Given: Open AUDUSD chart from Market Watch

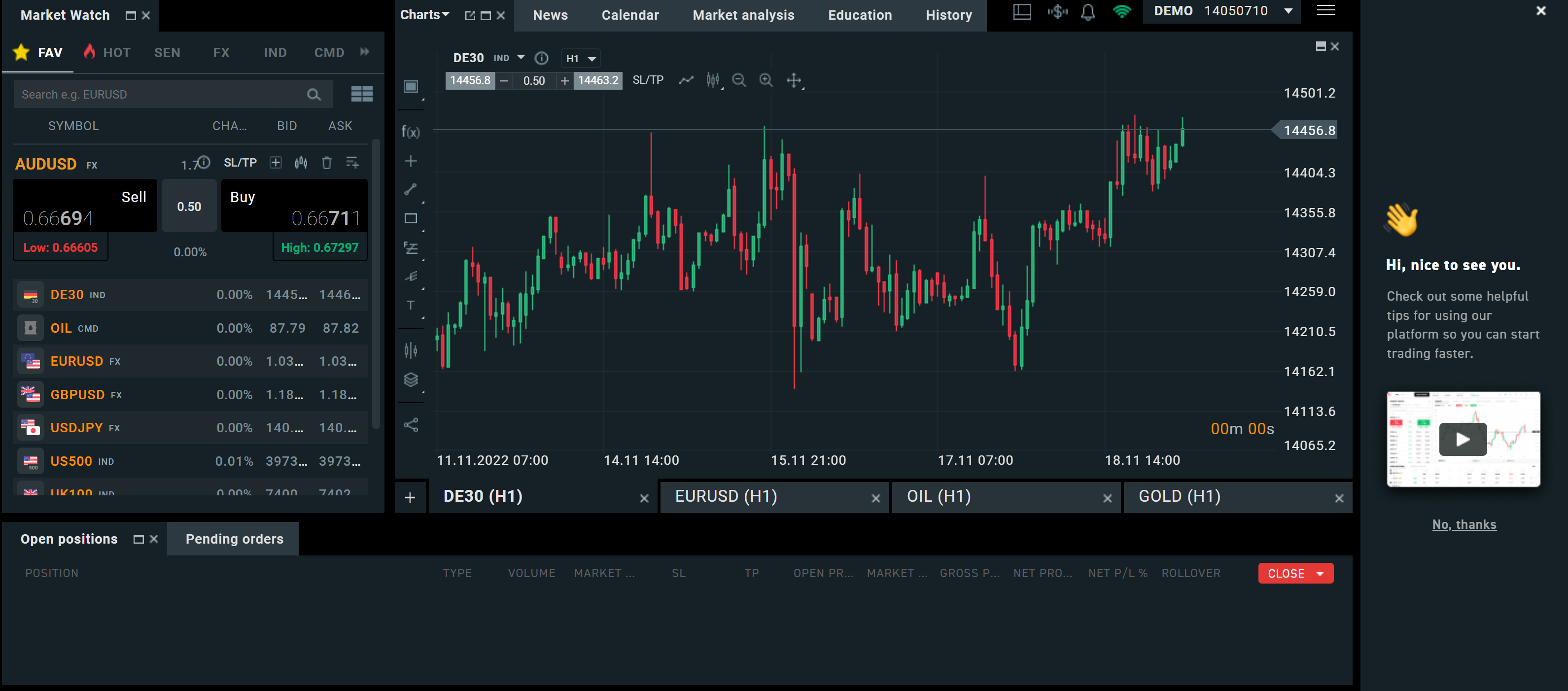Looking at the screenshot, I should [x=301, y=163].
